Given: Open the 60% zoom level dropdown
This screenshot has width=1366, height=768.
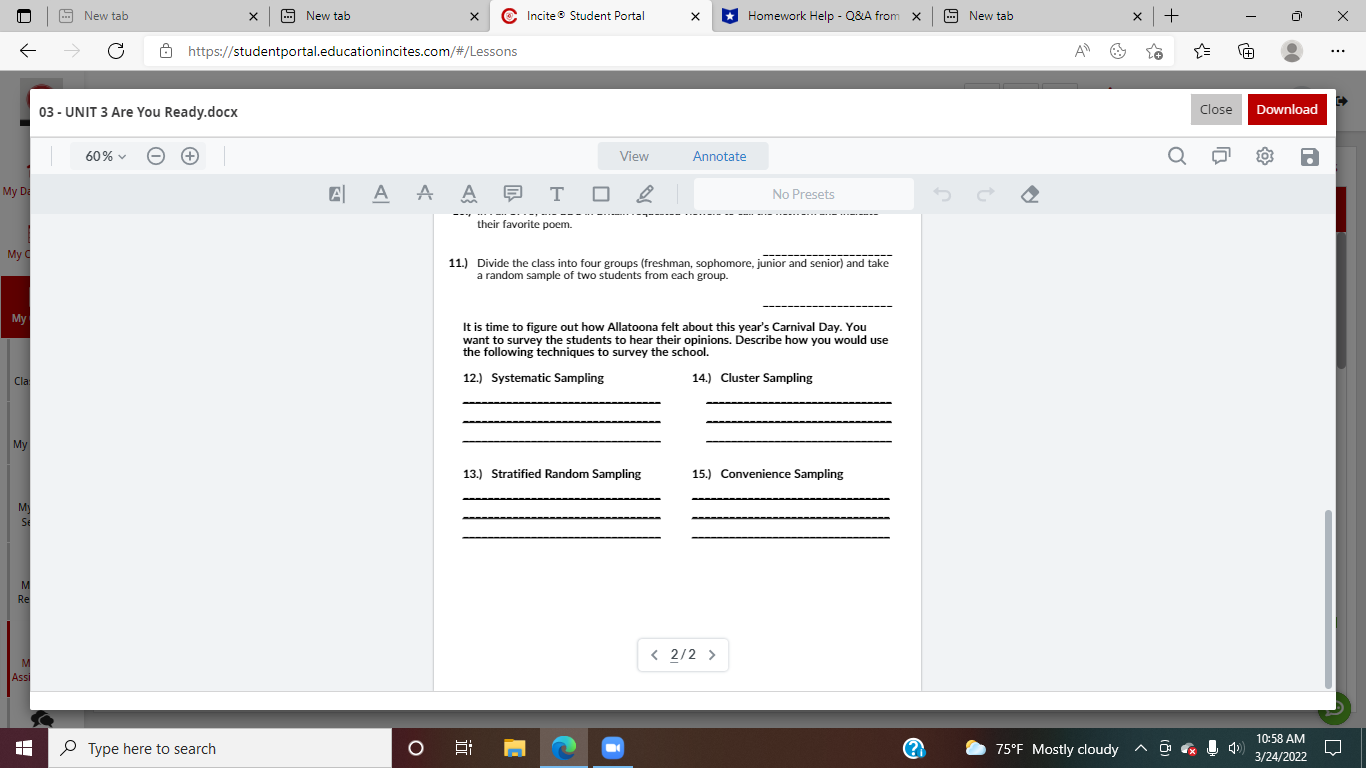Looking at the screenshot, I should click(x=101, y=156).
